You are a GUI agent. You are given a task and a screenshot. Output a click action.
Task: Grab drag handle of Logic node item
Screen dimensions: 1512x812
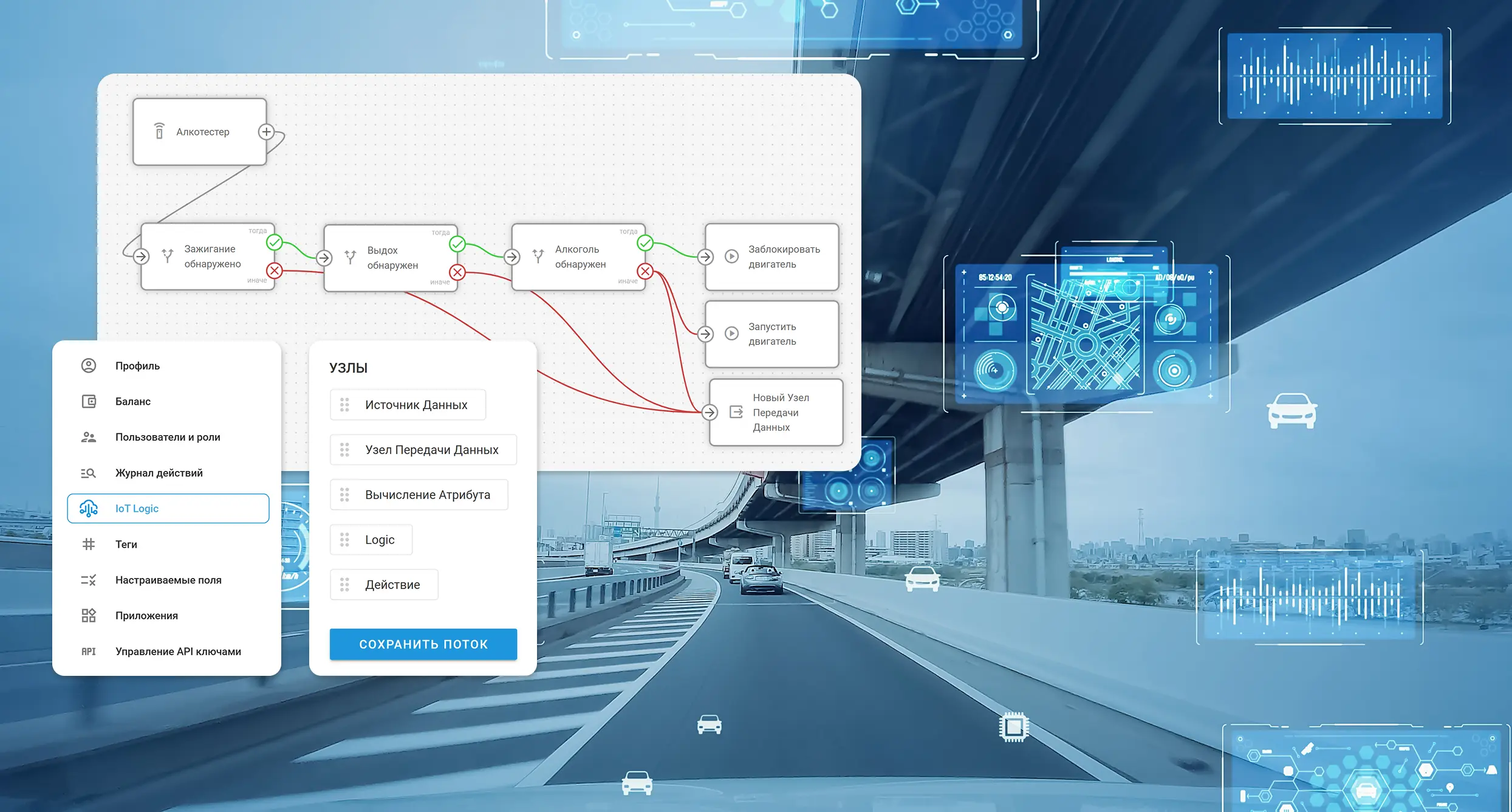coord(344,540)
